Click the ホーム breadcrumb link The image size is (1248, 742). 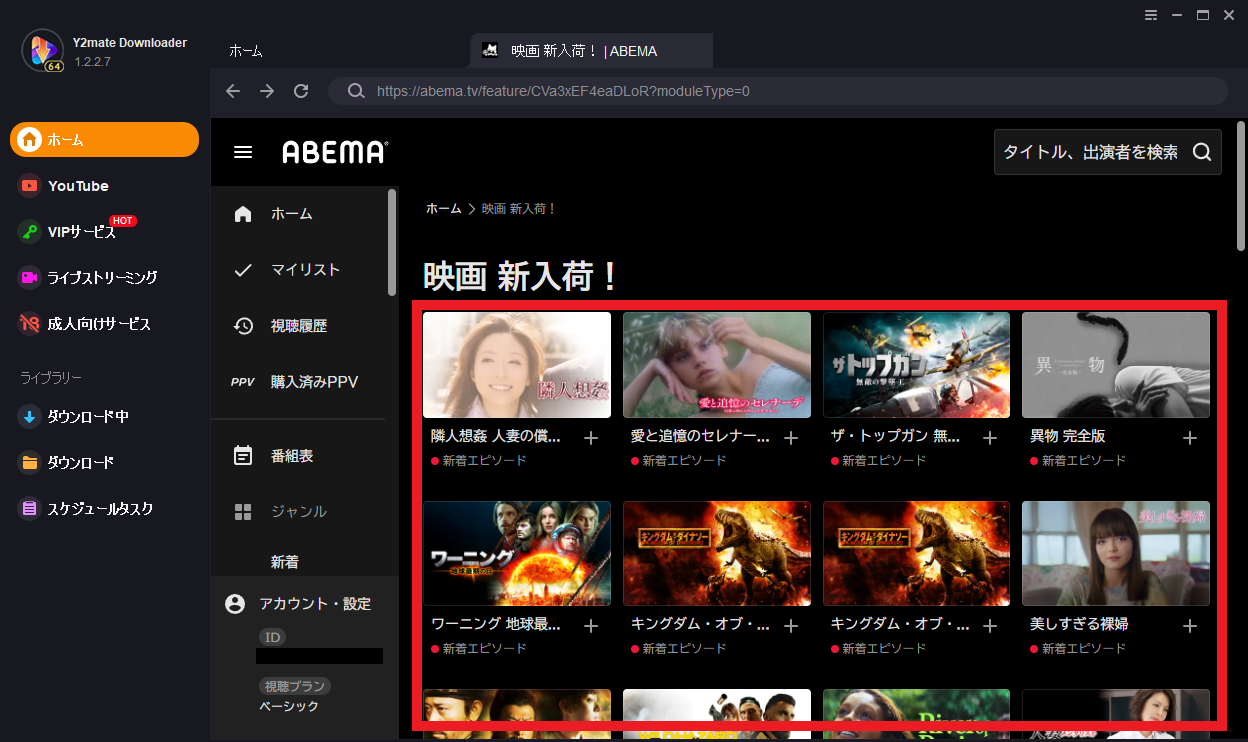click(x=443, y=209)
